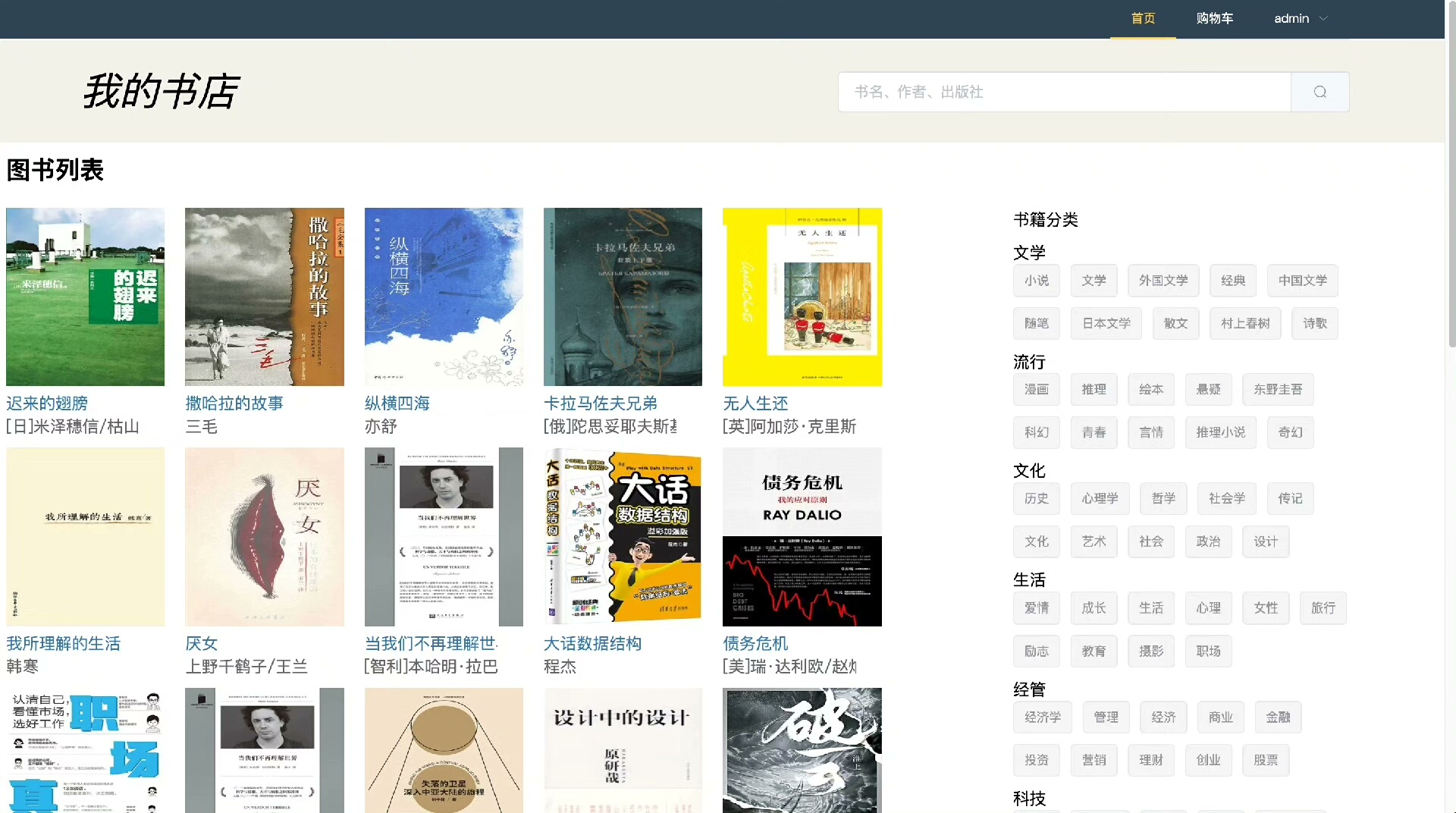Click the 卡拉马佐夫兄弟 title link
This screenshot has width=1456, height=813.
(601, 403)
